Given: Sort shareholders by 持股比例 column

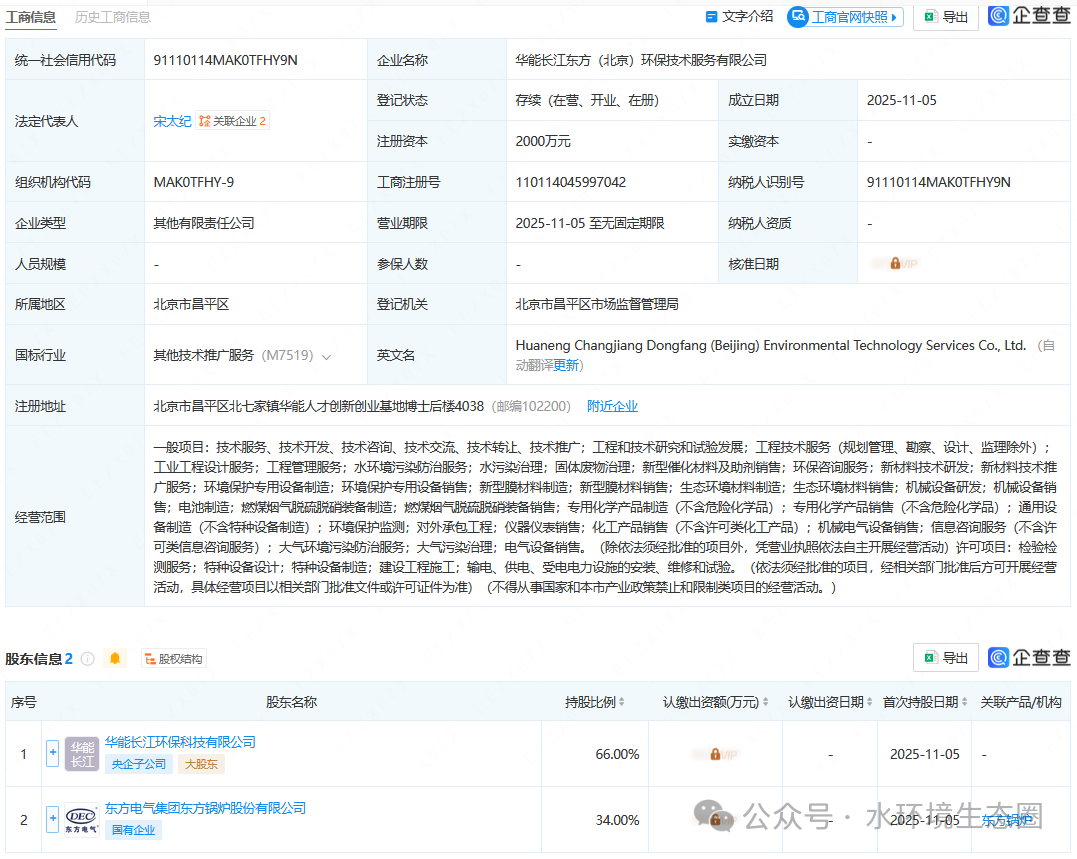Looking at the screenshot, I should [594, 702].
